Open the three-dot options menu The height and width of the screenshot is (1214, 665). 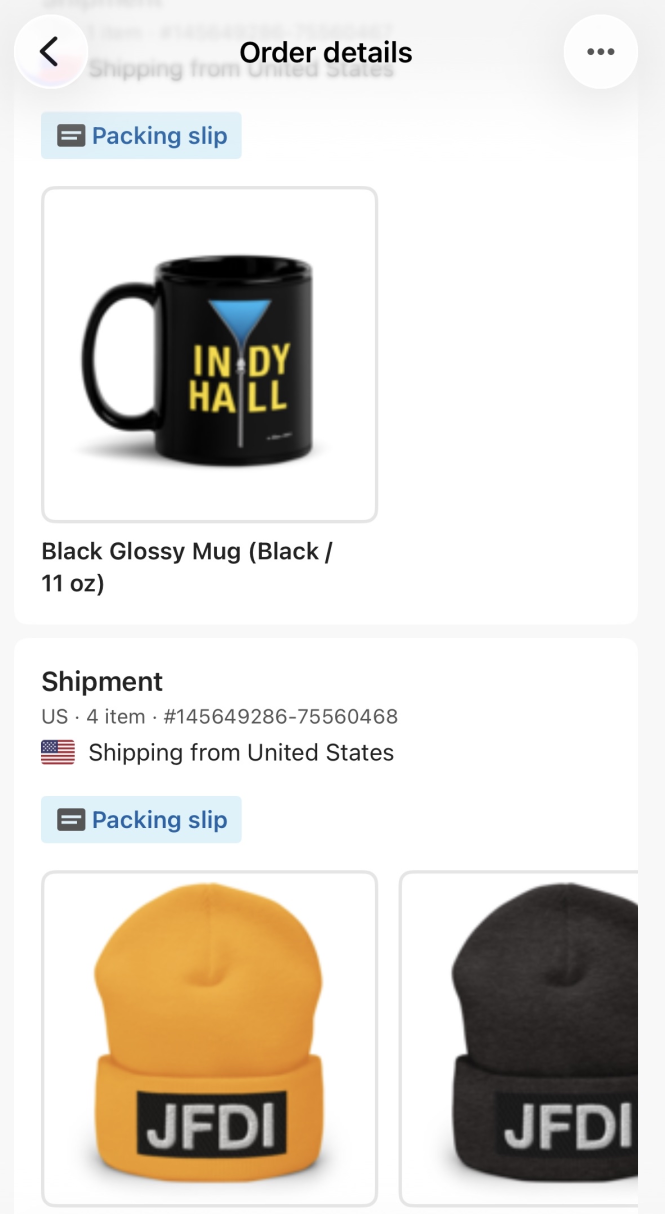[x=600, y=51]
